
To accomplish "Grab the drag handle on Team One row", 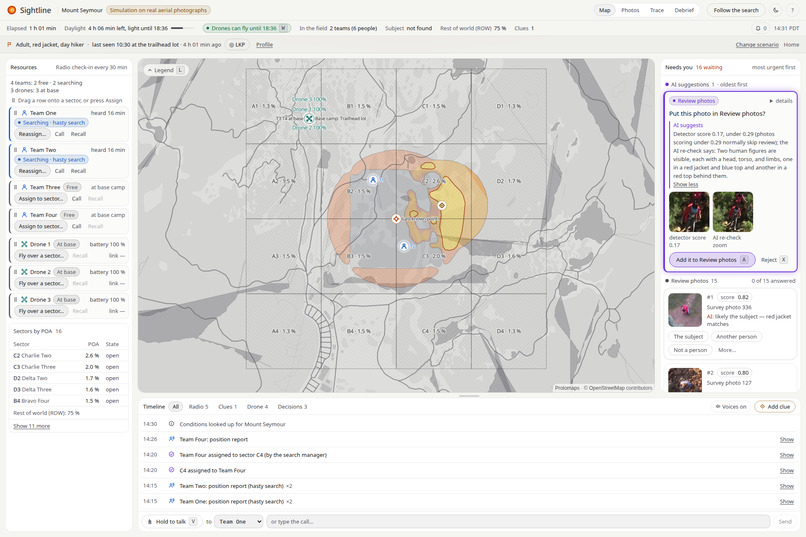I will pos(15,113).
